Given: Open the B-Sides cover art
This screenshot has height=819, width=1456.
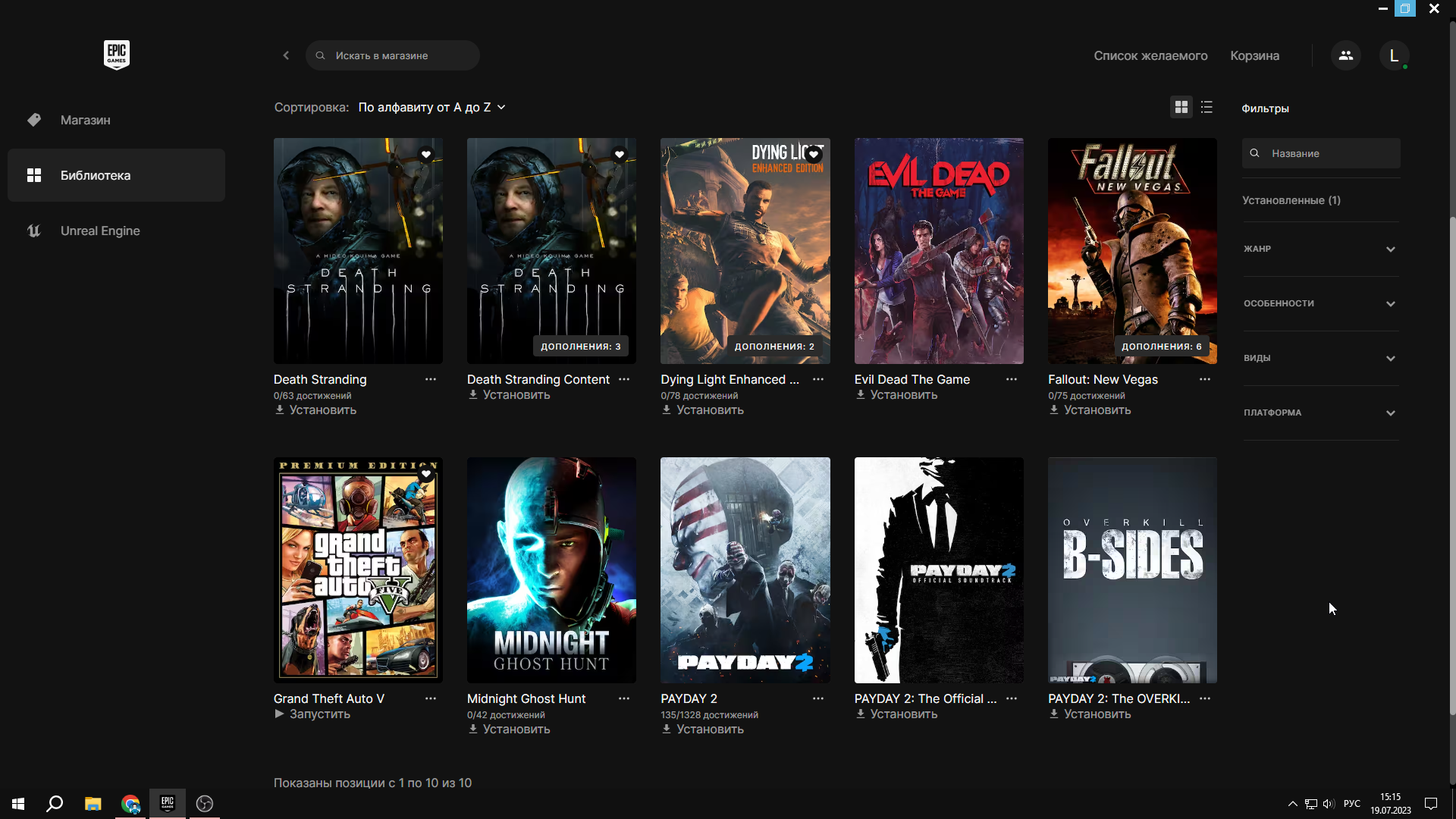Looking at the screenshot, I should [1132, 570].
